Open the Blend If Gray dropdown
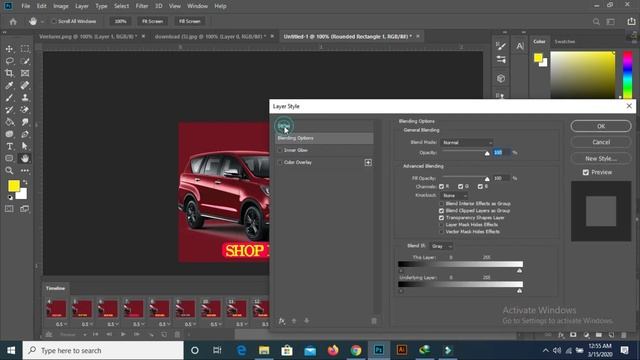The image size is (640, 360). [x=441, y=246]
